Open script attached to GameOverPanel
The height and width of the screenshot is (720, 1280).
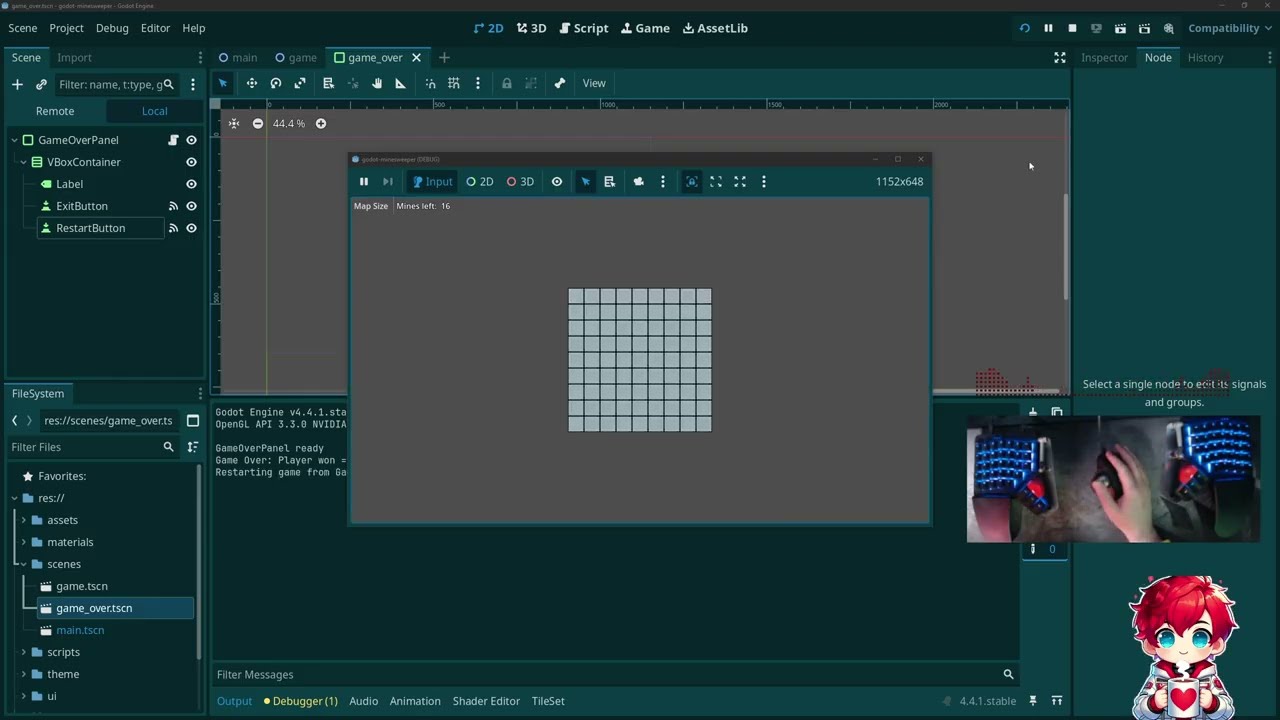(173, 140)
